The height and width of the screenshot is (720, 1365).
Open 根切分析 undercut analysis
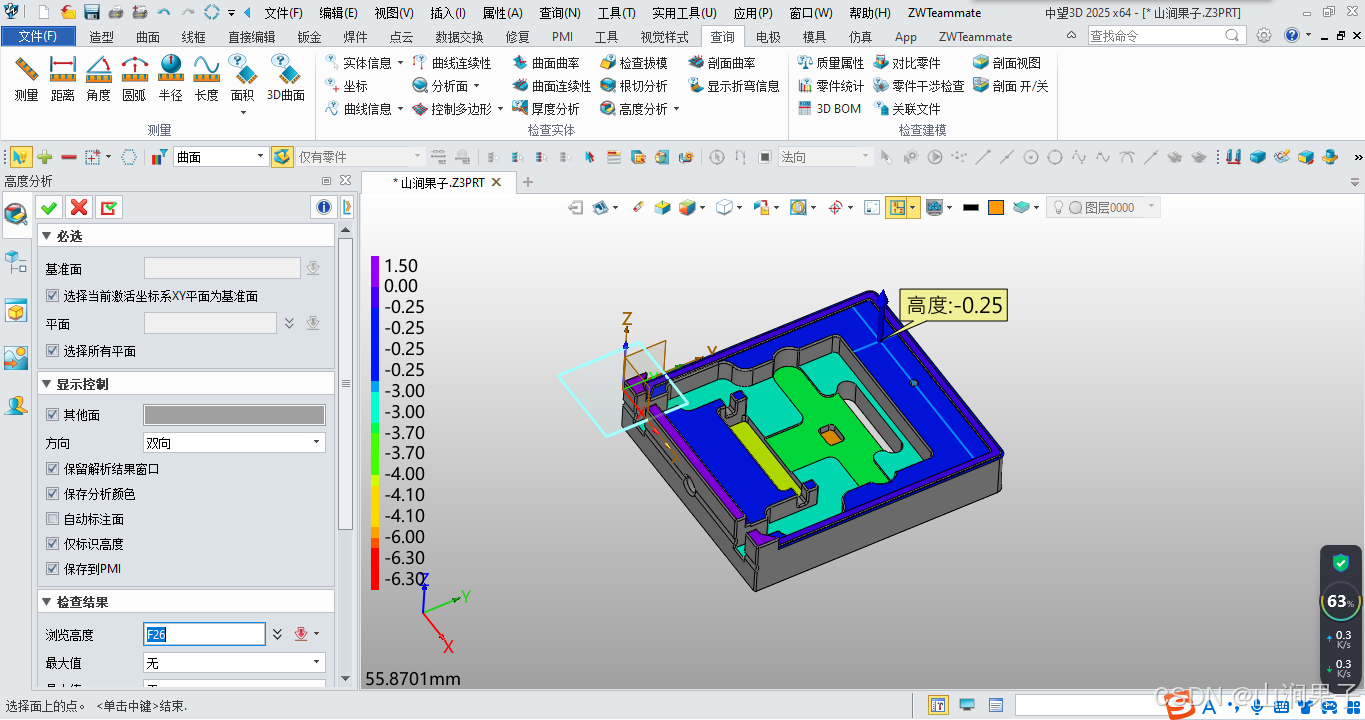pos(634,86)
